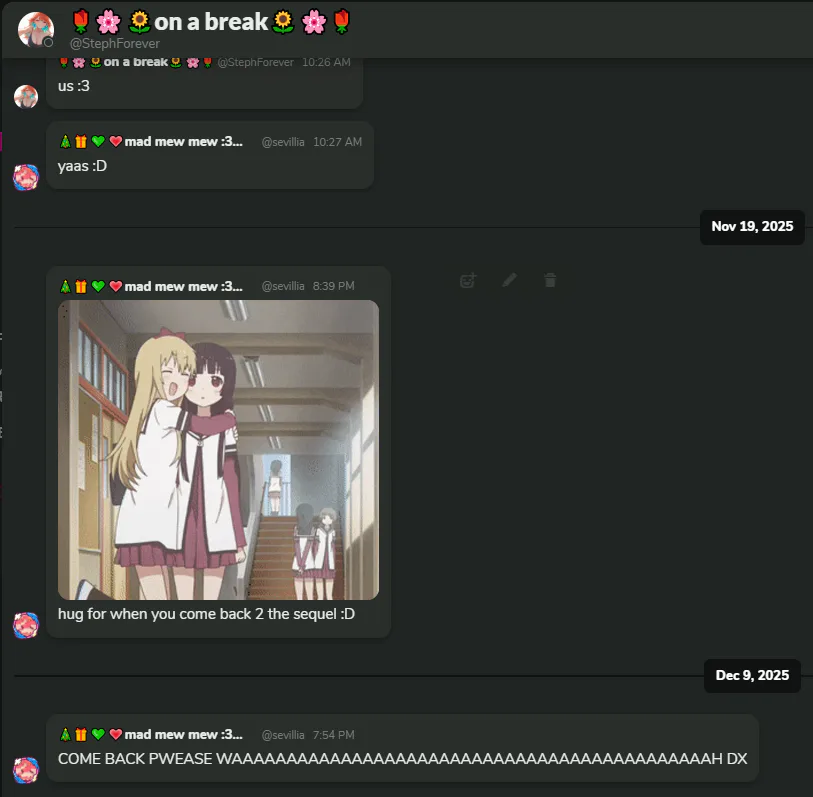
Task: Click the 7:54 PM timestamp
Action: click(333, 735)
